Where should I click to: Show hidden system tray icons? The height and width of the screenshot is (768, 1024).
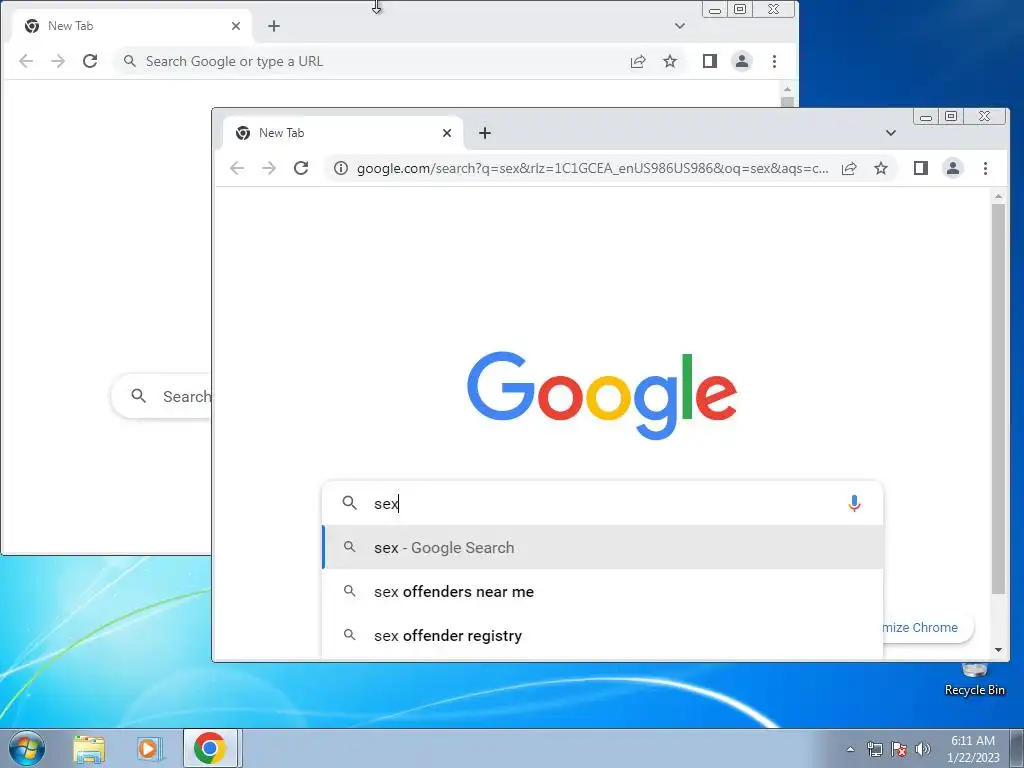click(x=850, y=749)
